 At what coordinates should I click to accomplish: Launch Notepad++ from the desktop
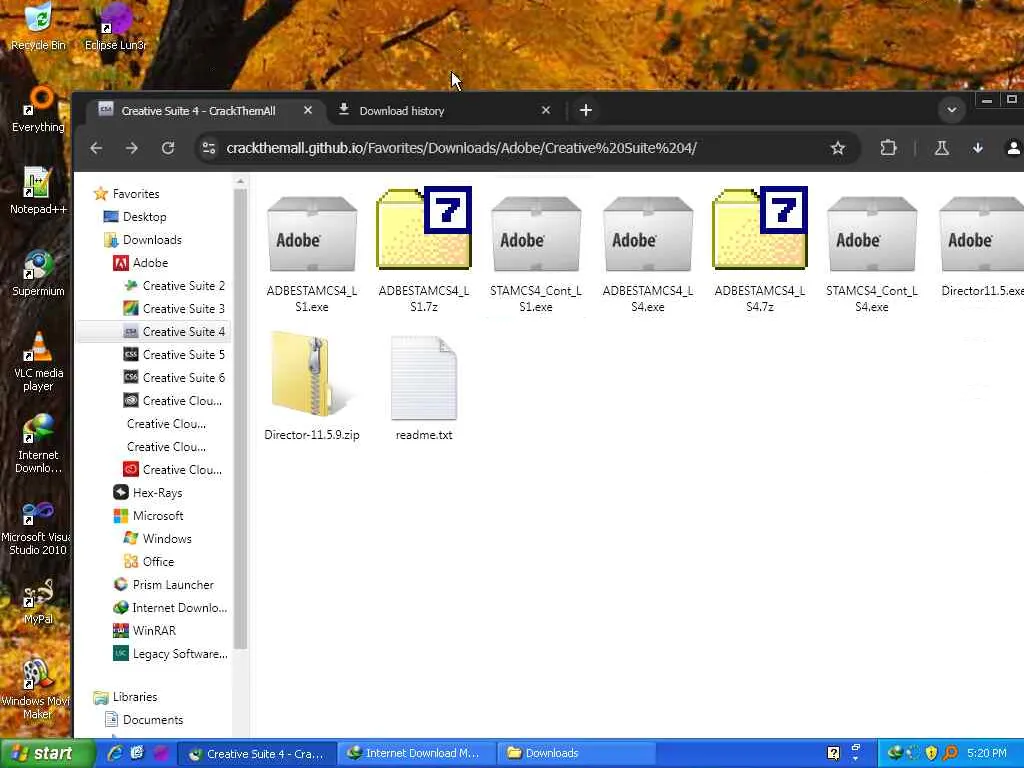pos(38,189)
